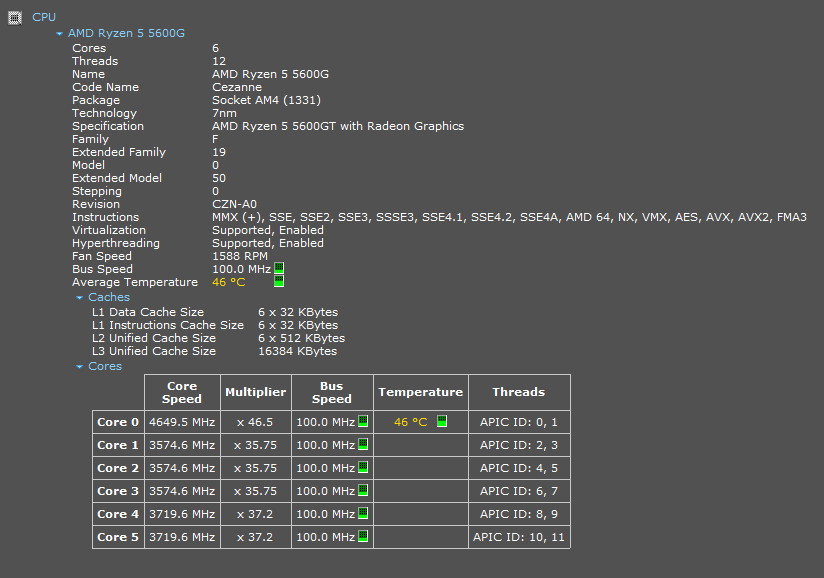Collapse the Cores section arrow
This screenshot has width=824, height=578.
click(80, 366)
